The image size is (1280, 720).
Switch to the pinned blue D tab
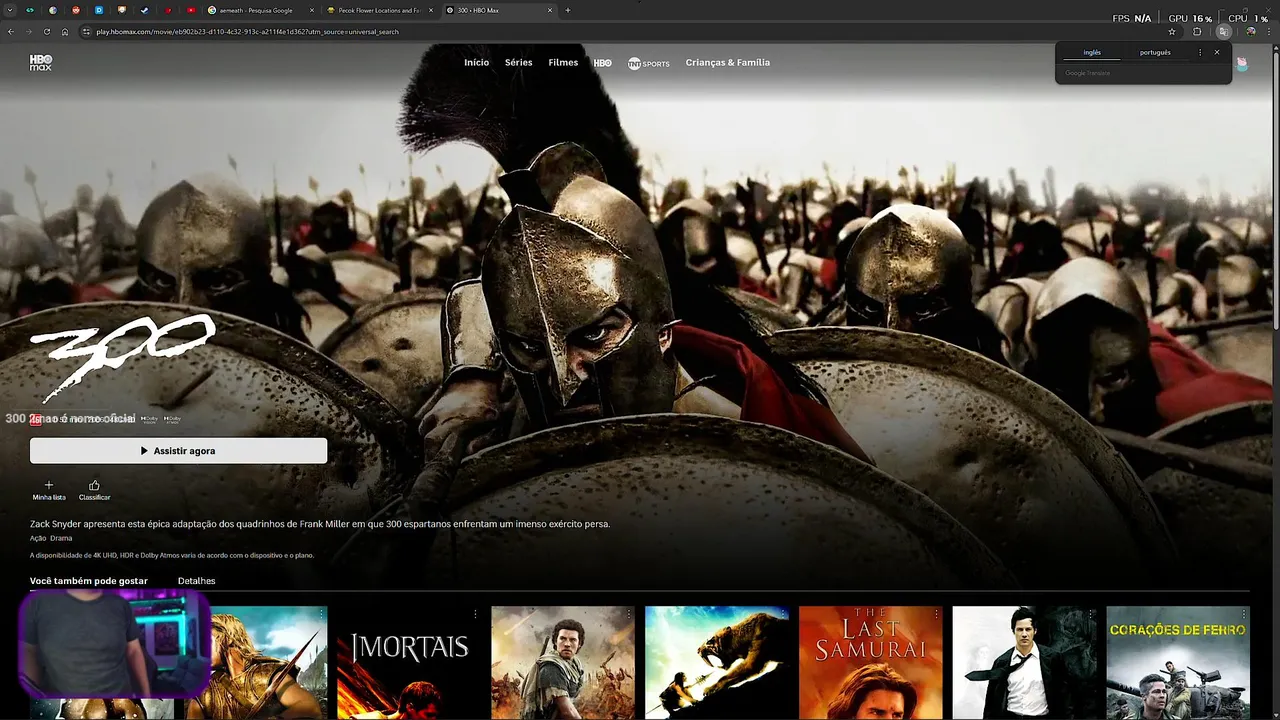click(99, 10)
